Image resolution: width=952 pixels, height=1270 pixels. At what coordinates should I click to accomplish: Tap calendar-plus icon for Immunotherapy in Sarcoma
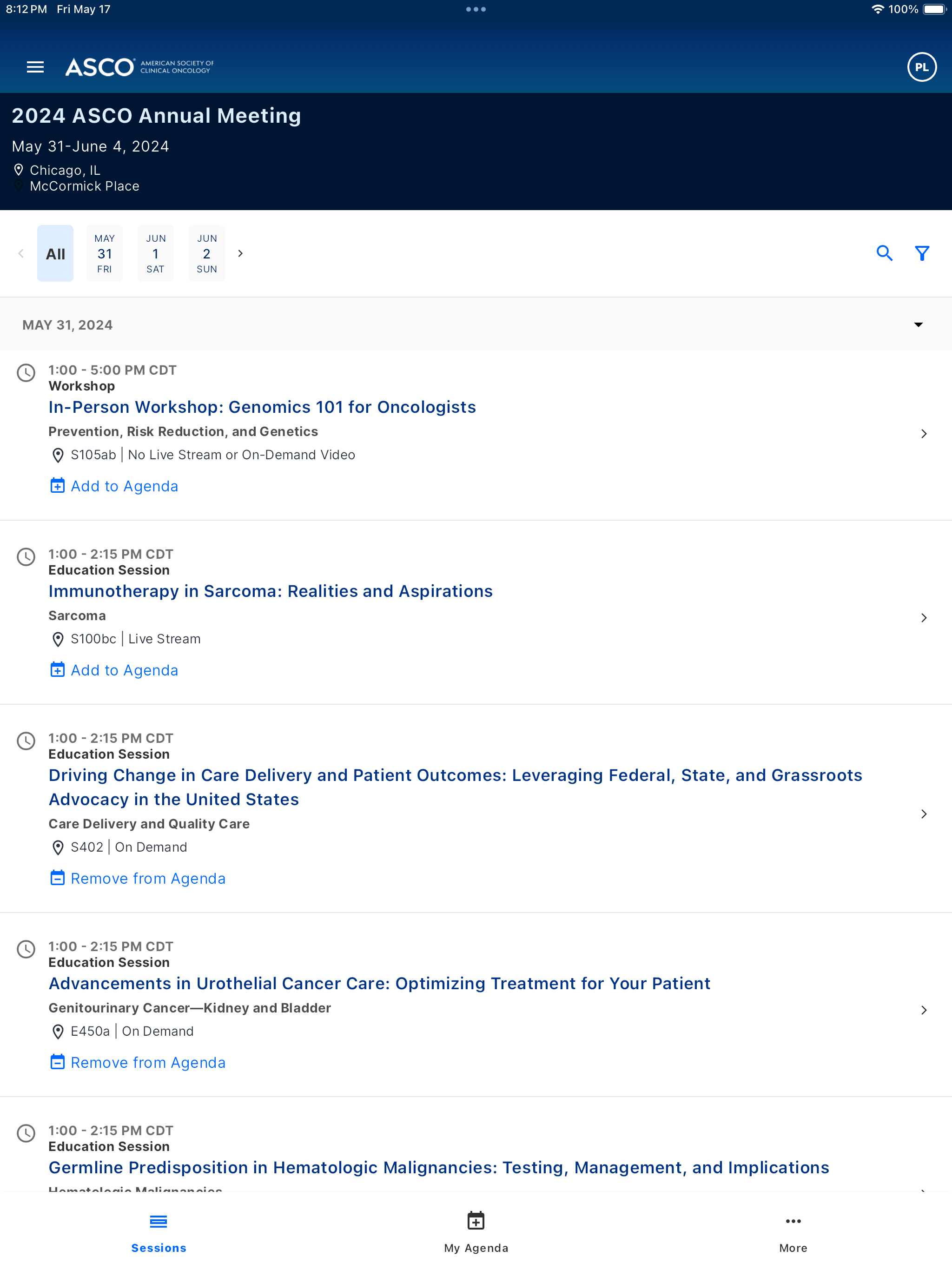coord(57,670)
